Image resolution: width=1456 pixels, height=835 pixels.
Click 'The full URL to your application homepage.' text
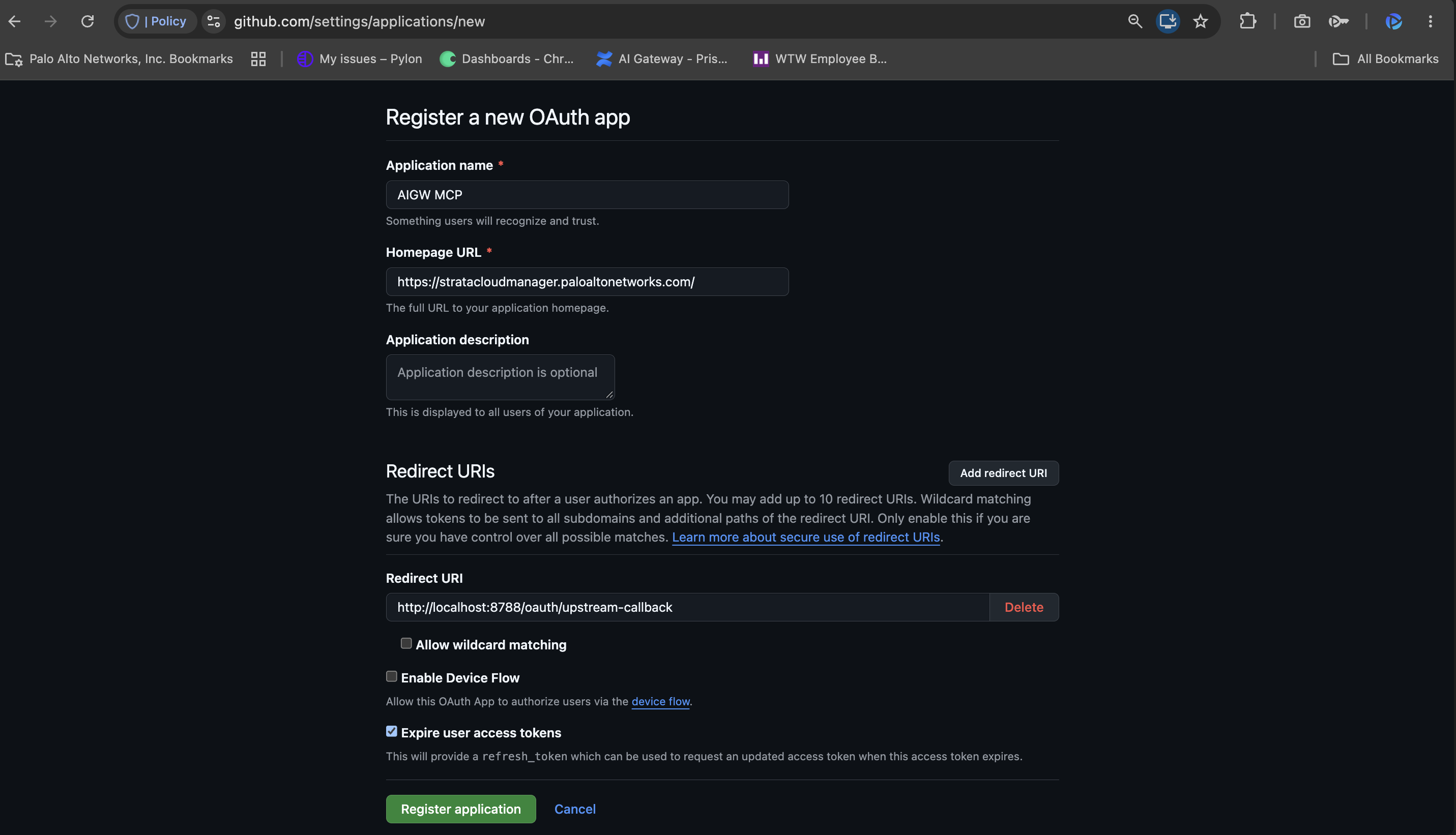498,308
